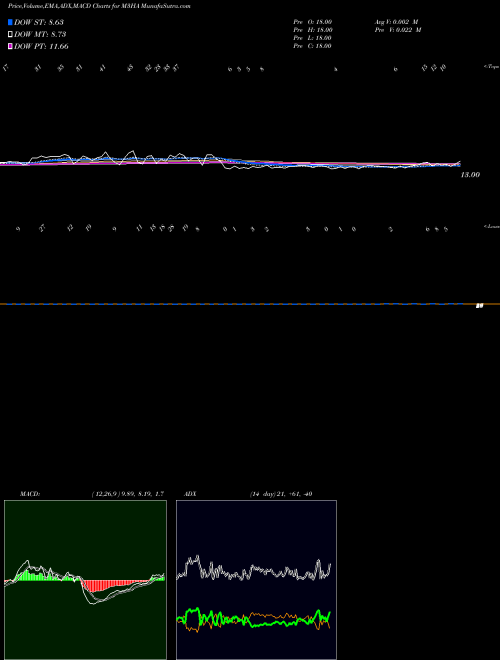The height and width of the screenshot is (660, 500).
Task: Select the 'Pre O: 18.00' value
Action: (x=312, y=22)
